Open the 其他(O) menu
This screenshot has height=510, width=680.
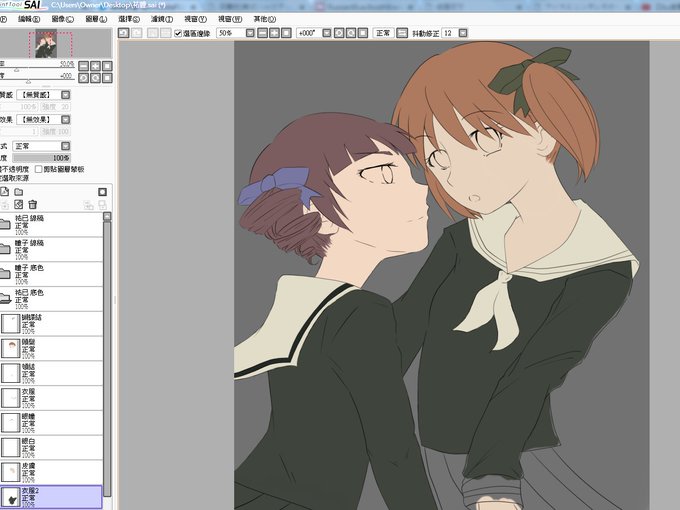tap(265, 19)
